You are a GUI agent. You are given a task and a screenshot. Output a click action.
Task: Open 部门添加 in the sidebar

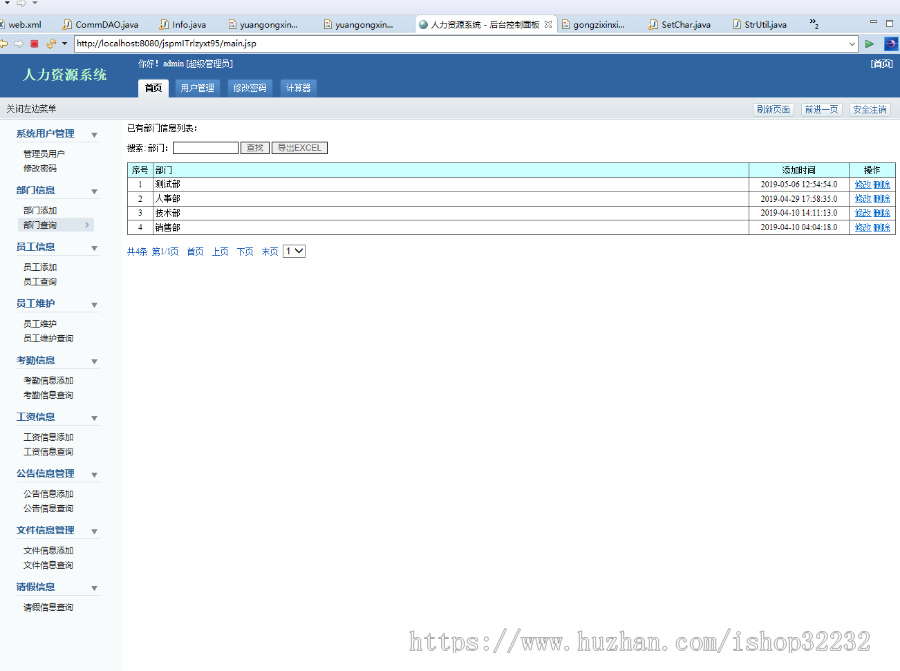(40, 211)
